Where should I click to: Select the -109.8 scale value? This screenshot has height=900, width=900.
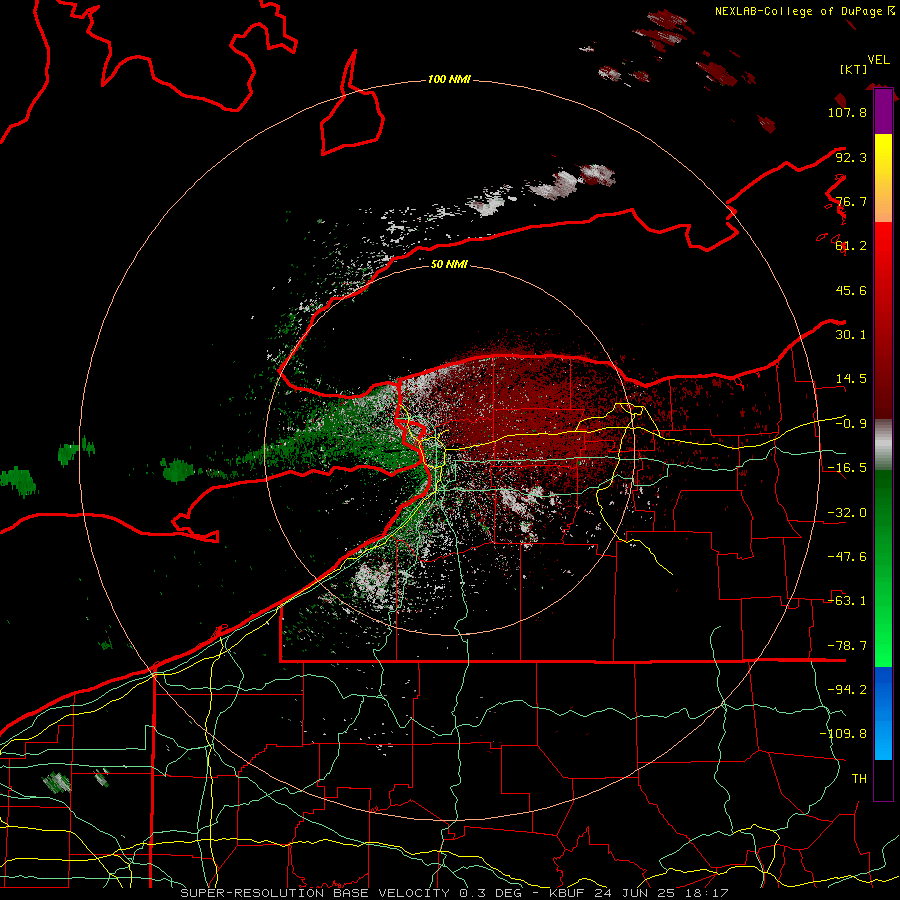(x=843, y=734)
